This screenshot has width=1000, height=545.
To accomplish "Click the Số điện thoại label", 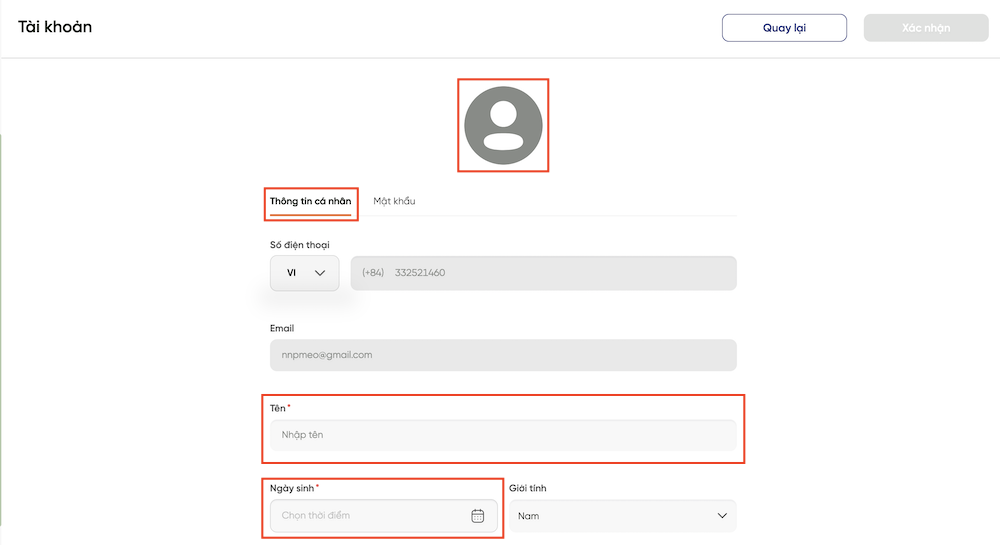I will (300, 245).
